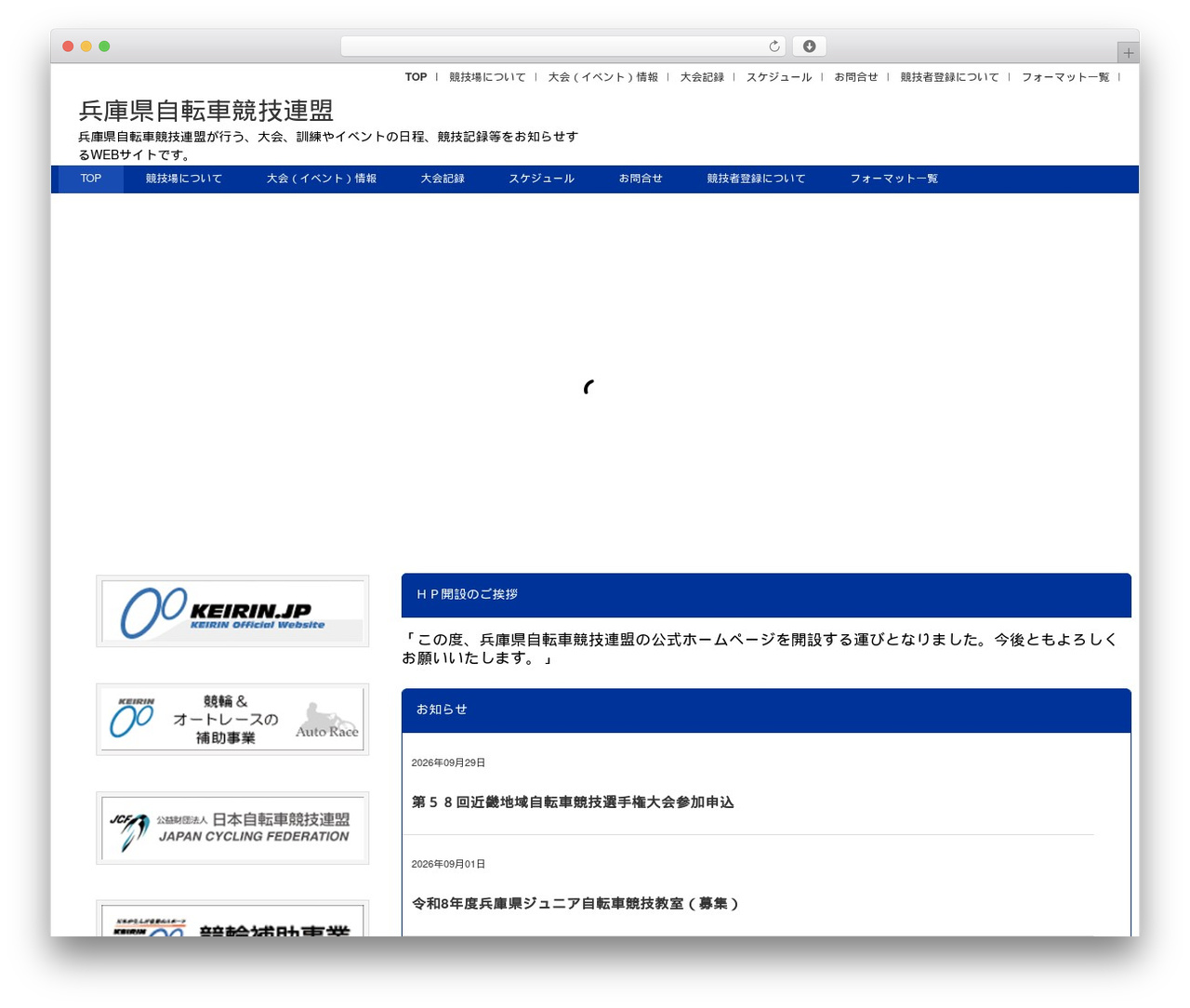1190x1008 pixels.
Task: Click 大会記録 in top header links
Action: tap(702, 77)
